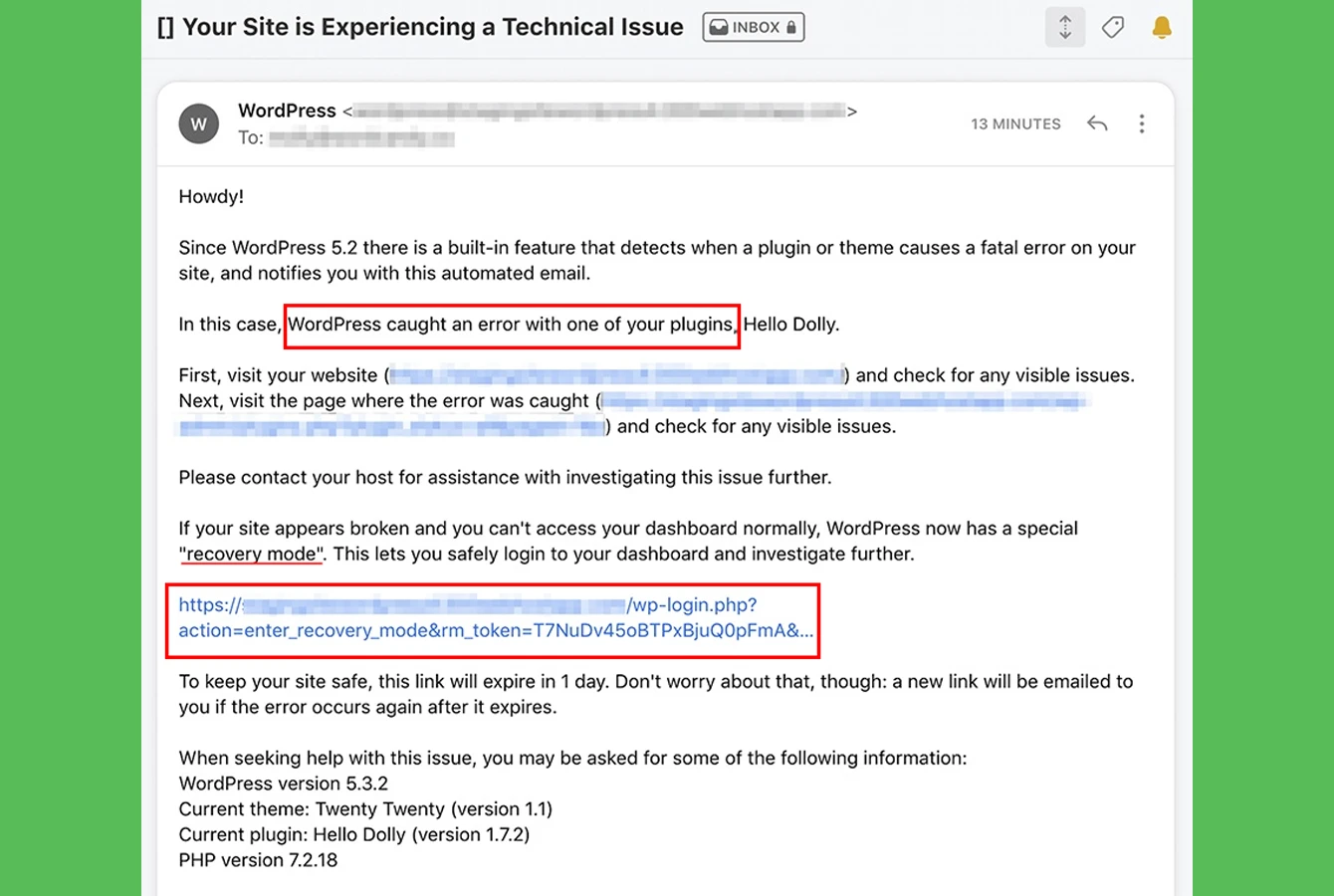Click the "recovery mode" underlined text

(251, 554)
